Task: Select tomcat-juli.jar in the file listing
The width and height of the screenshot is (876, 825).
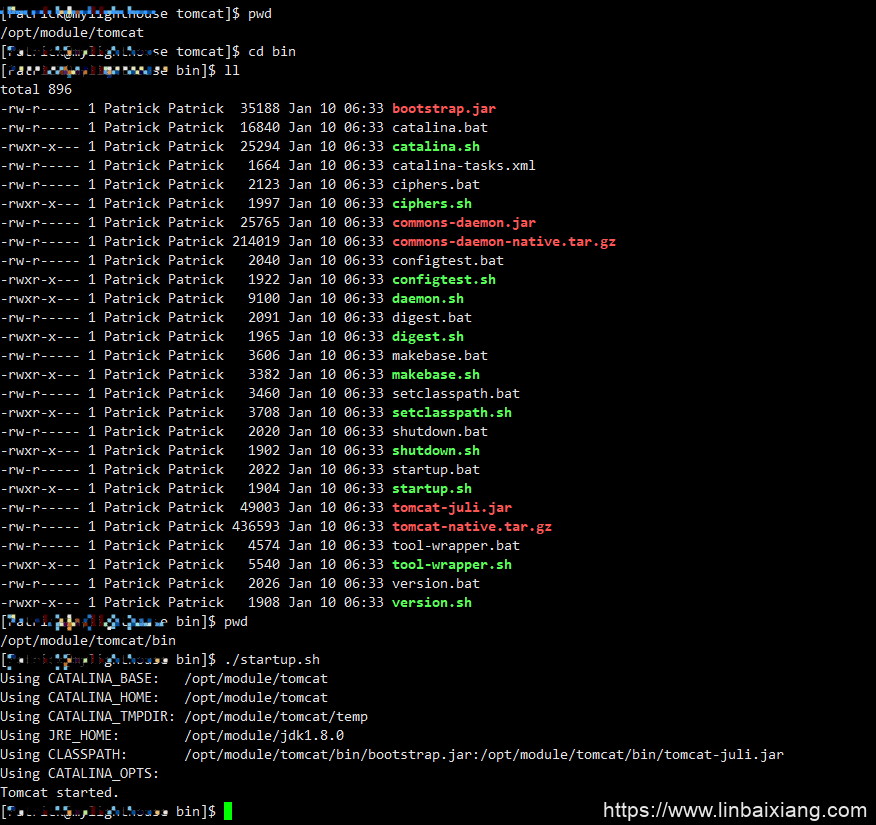Action: pos(452,507)
